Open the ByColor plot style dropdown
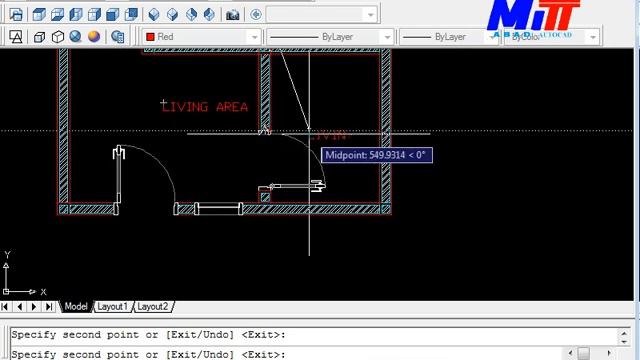This screenshot has width=640, height=360. point(593,37)
